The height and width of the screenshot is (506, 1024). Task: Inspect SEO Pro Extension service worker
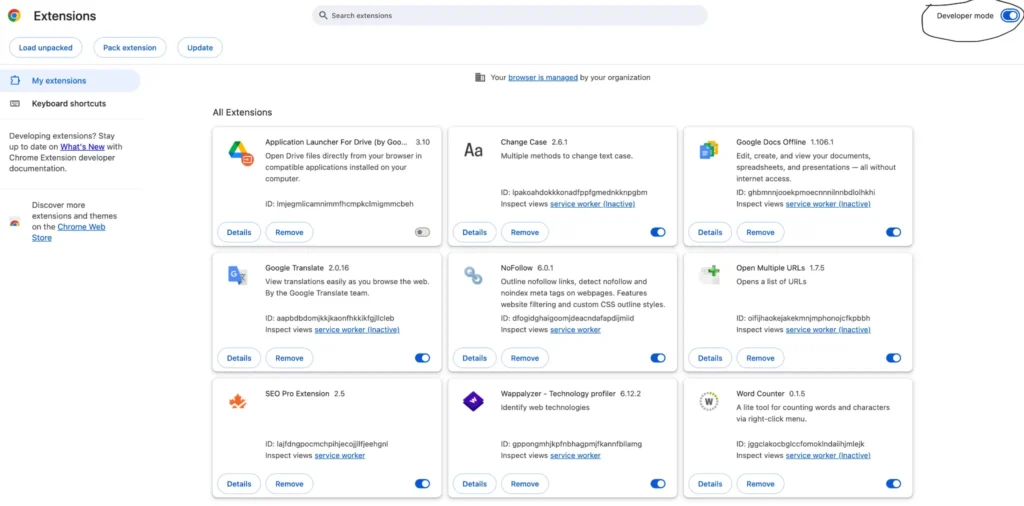coord(340,456)
